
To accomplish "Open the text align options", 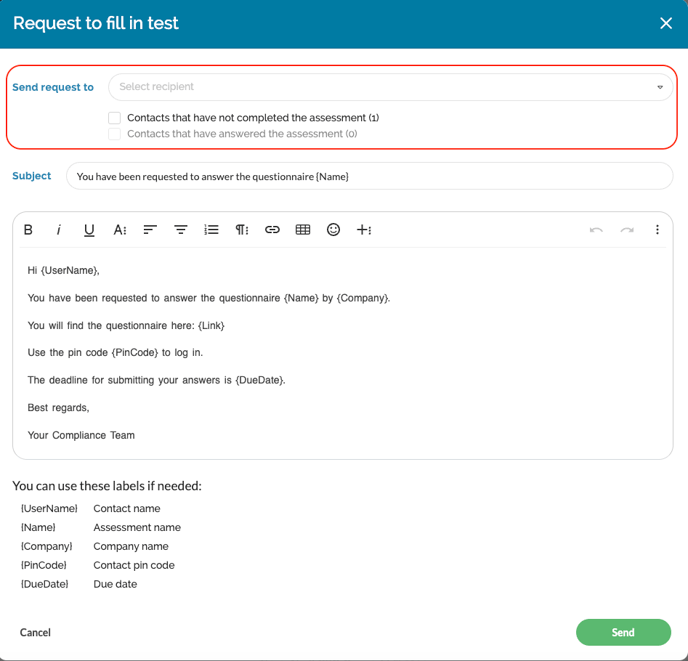I will [x=150, y=230].
